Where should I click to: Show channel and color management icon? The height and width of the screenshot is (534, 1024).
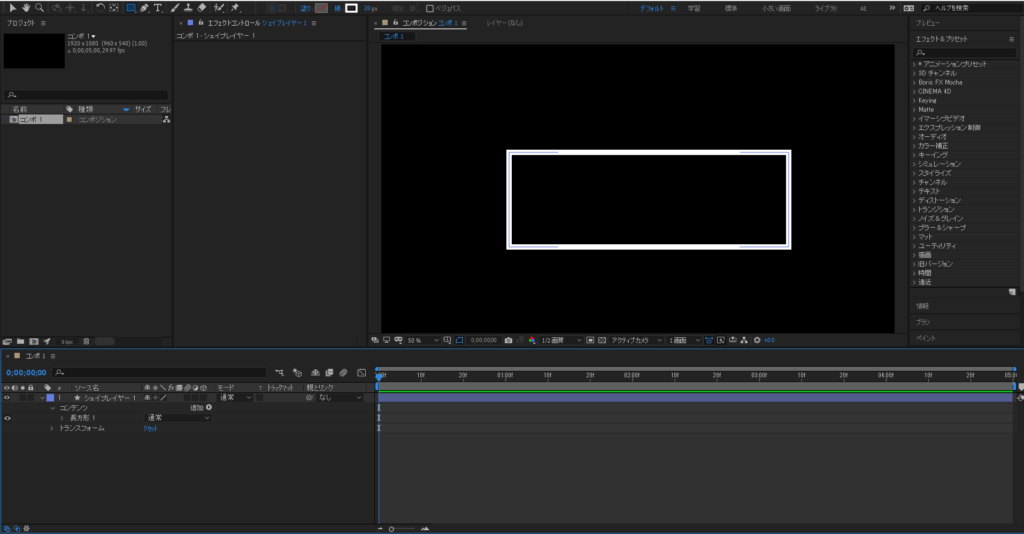pos(532,340)
